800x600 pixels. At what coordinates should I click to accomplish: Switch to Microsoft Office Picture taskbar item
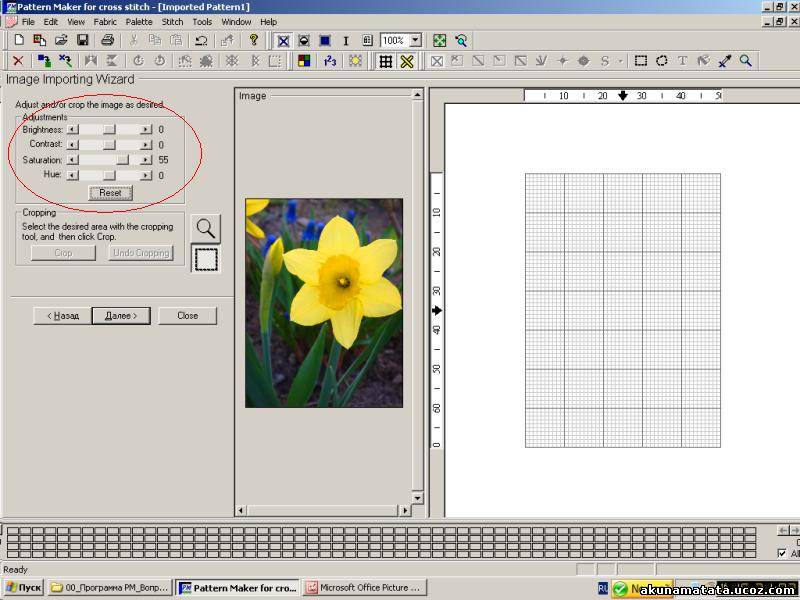point(364,588)
